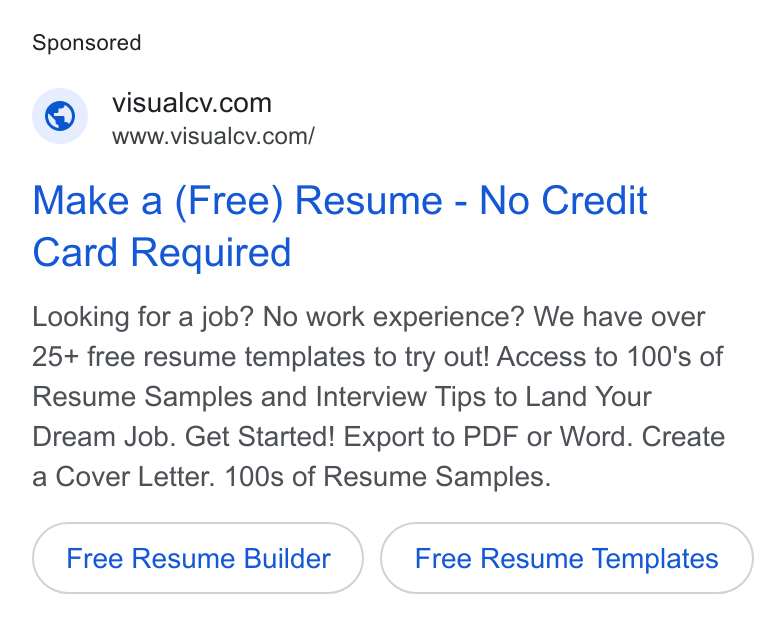Click the www.visualcv.com/ display URL
This screenshot has height=626, width=760.
point(213,136)
